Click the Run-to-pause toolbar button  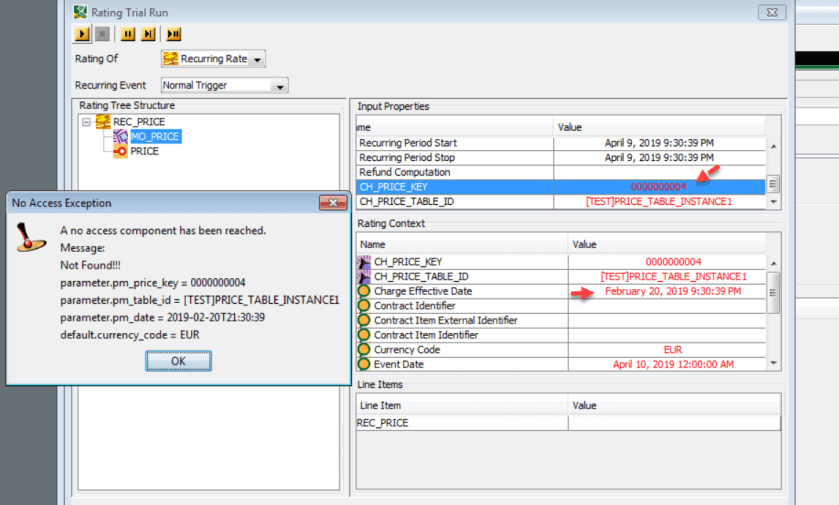click(173, 34)
